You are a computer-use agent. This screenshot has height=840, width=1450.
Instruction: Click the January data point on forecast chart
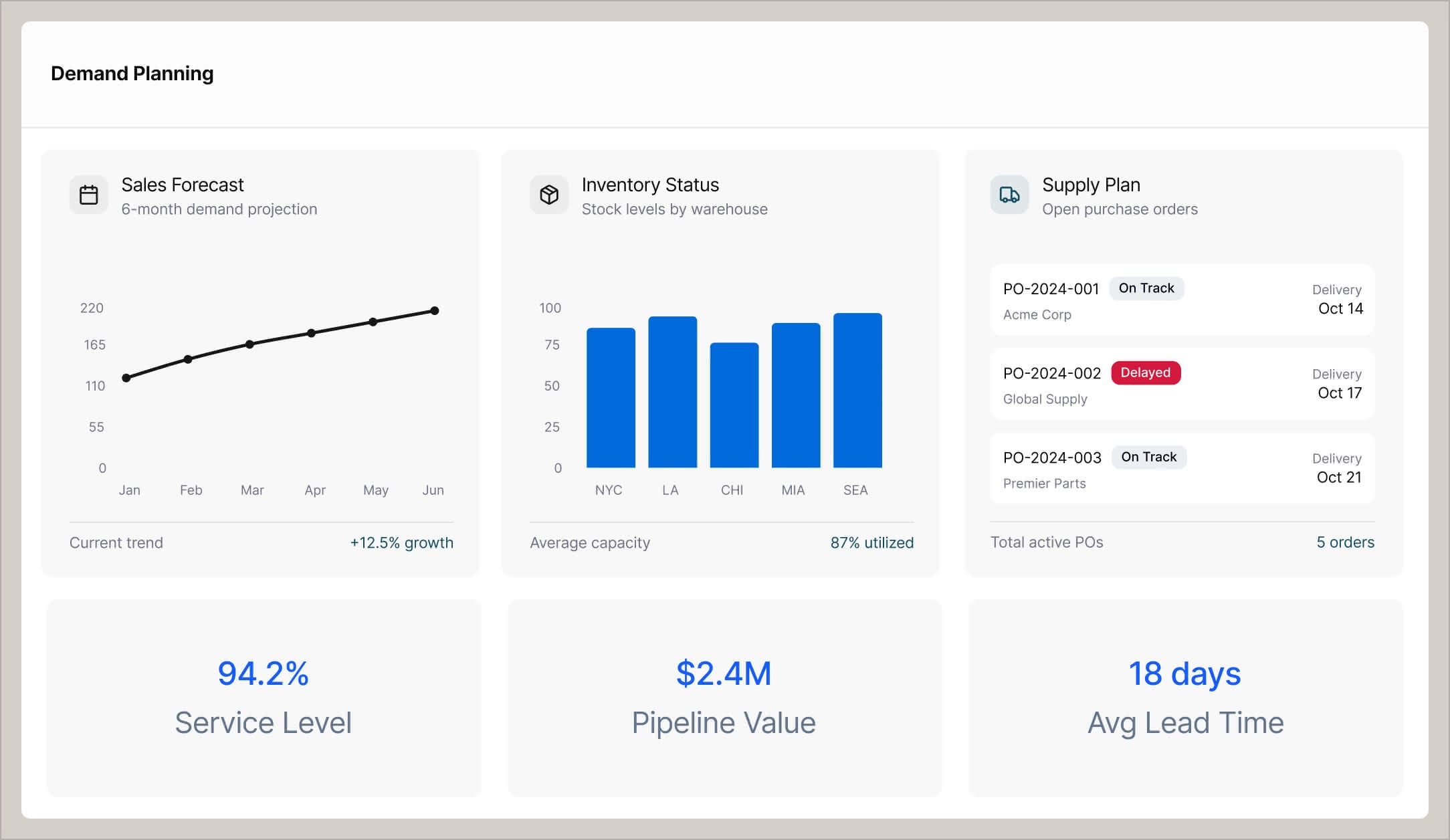(125, 378)
